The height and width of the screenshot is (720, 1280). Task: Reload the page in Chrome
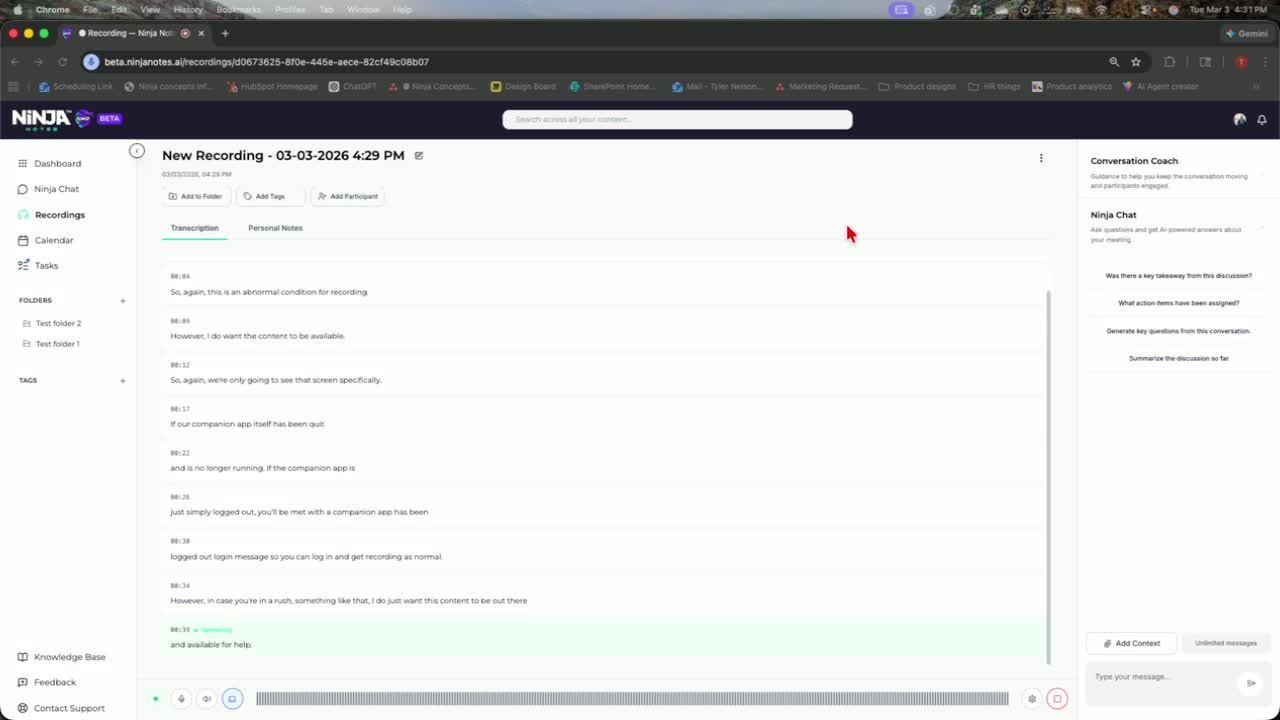pyautogui.click(x=62, y=62)
